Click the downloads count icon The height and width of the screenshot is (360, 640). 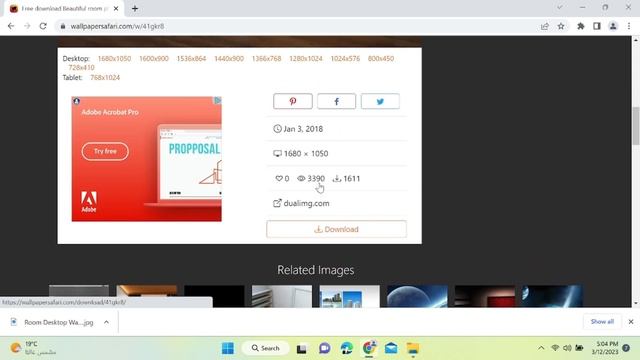pos(337,178)
